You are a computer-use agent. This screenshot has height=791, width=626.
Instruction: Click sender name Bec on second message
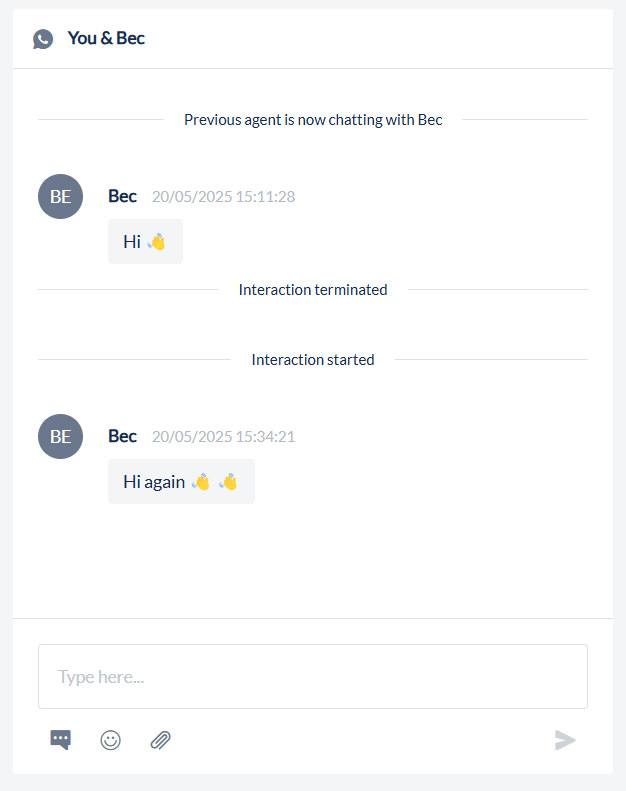point(122,436)
